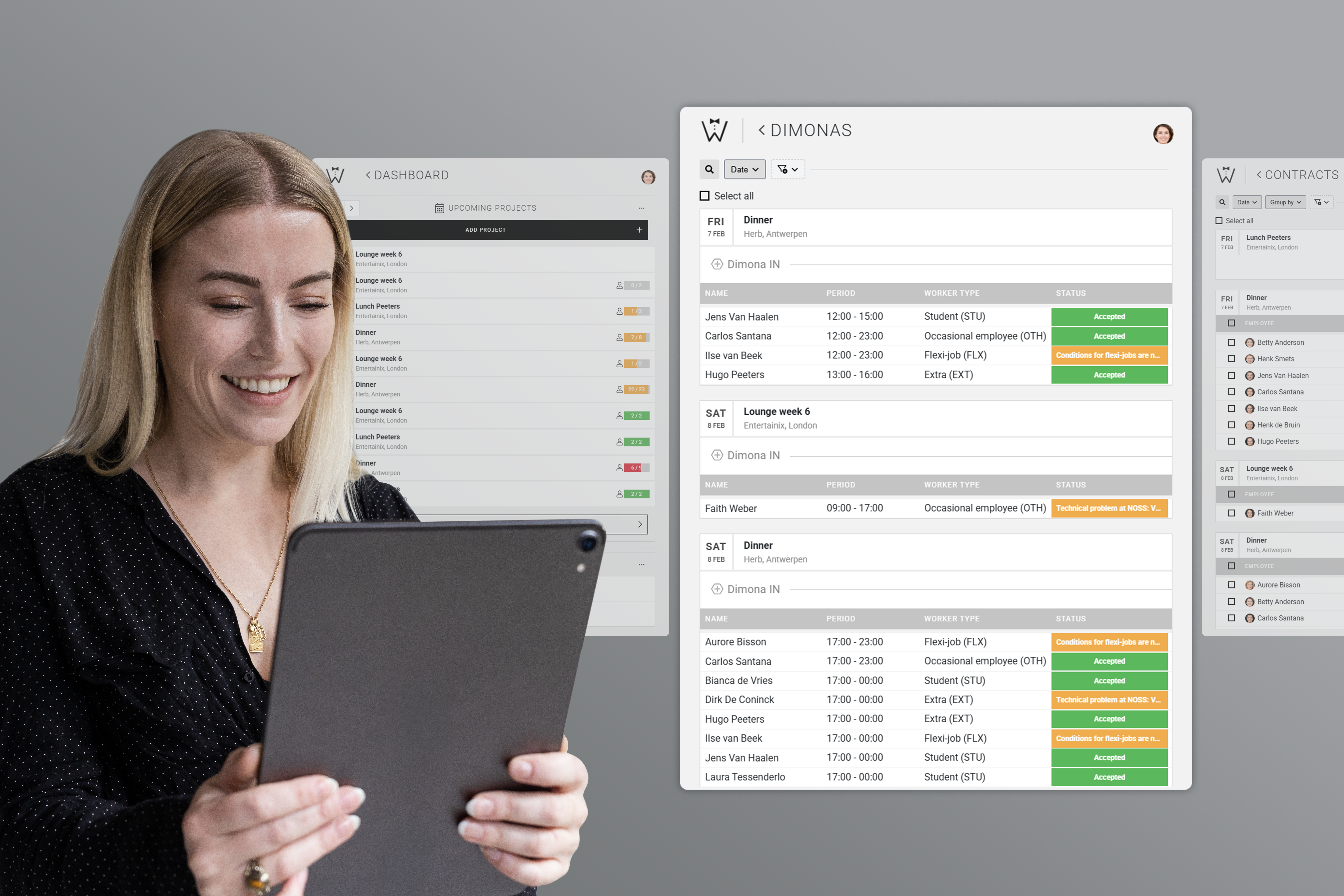Screen dimensions: 1344x896
Task: Click Accepted status for Laura Tessenderlo
Action: [x=1109, y=777]
